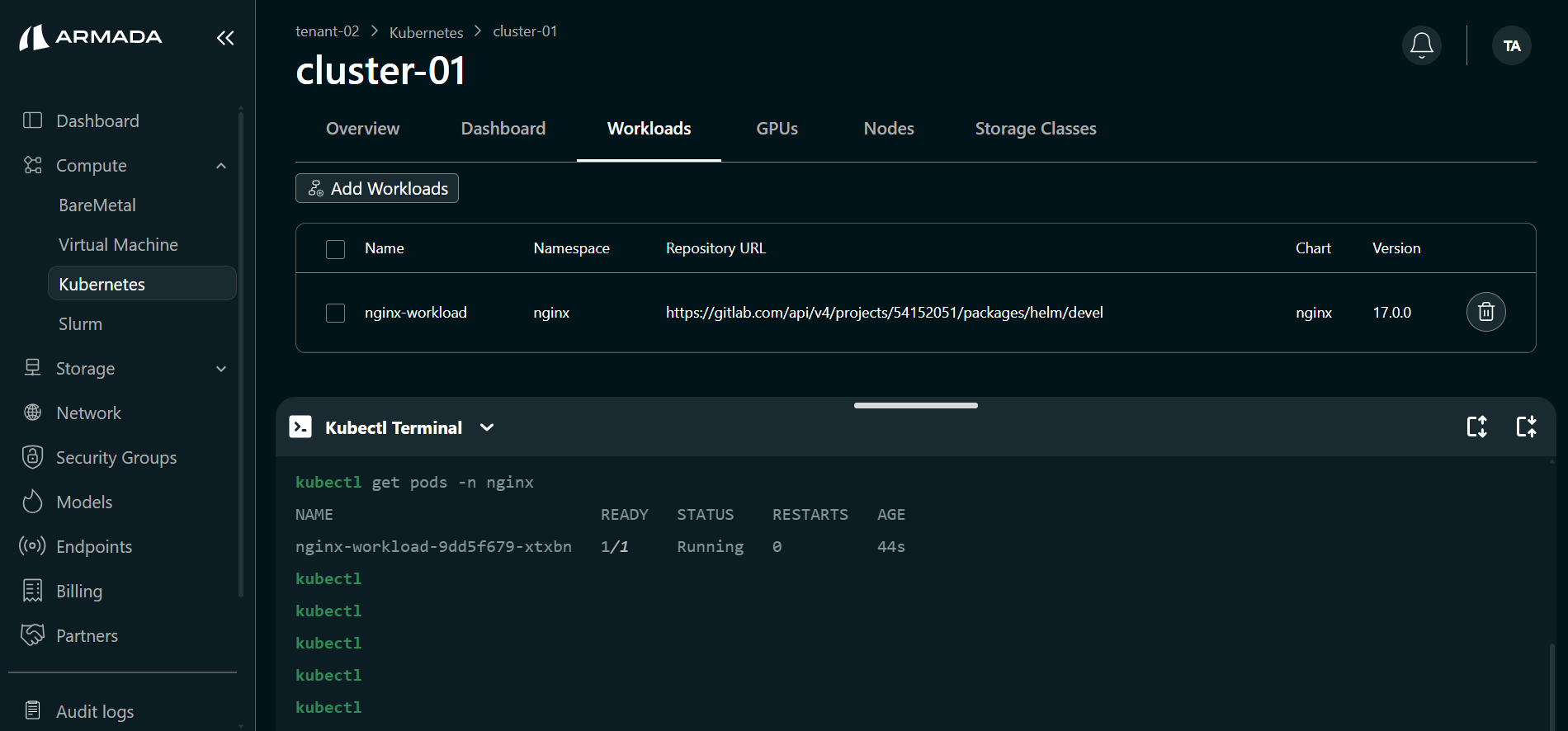Click the terminal scrollbar
This screenshot has width=1568, height=731.
[x=1551, y=687]
